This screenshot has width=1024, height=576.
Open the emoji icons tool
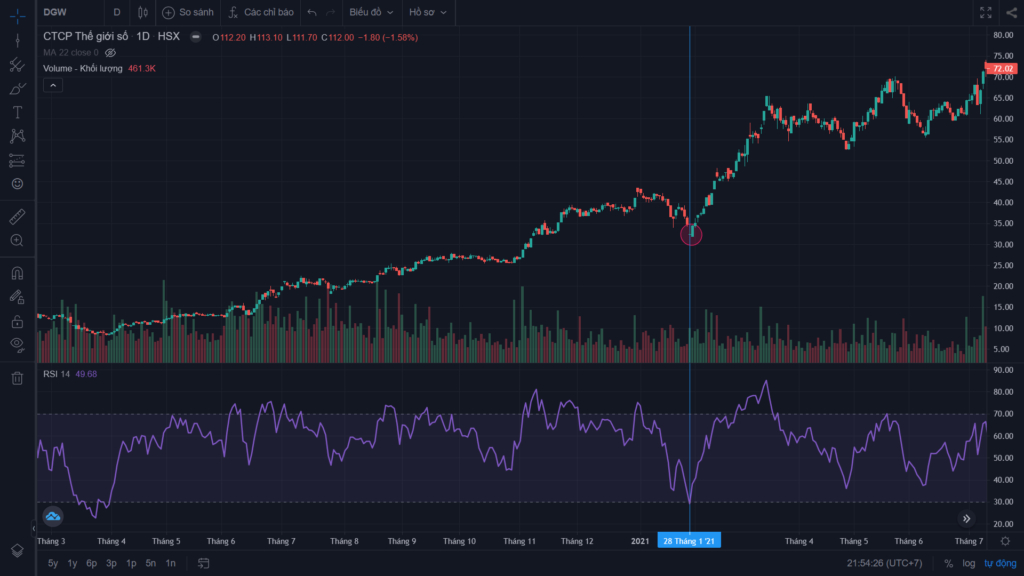point(18,184)
